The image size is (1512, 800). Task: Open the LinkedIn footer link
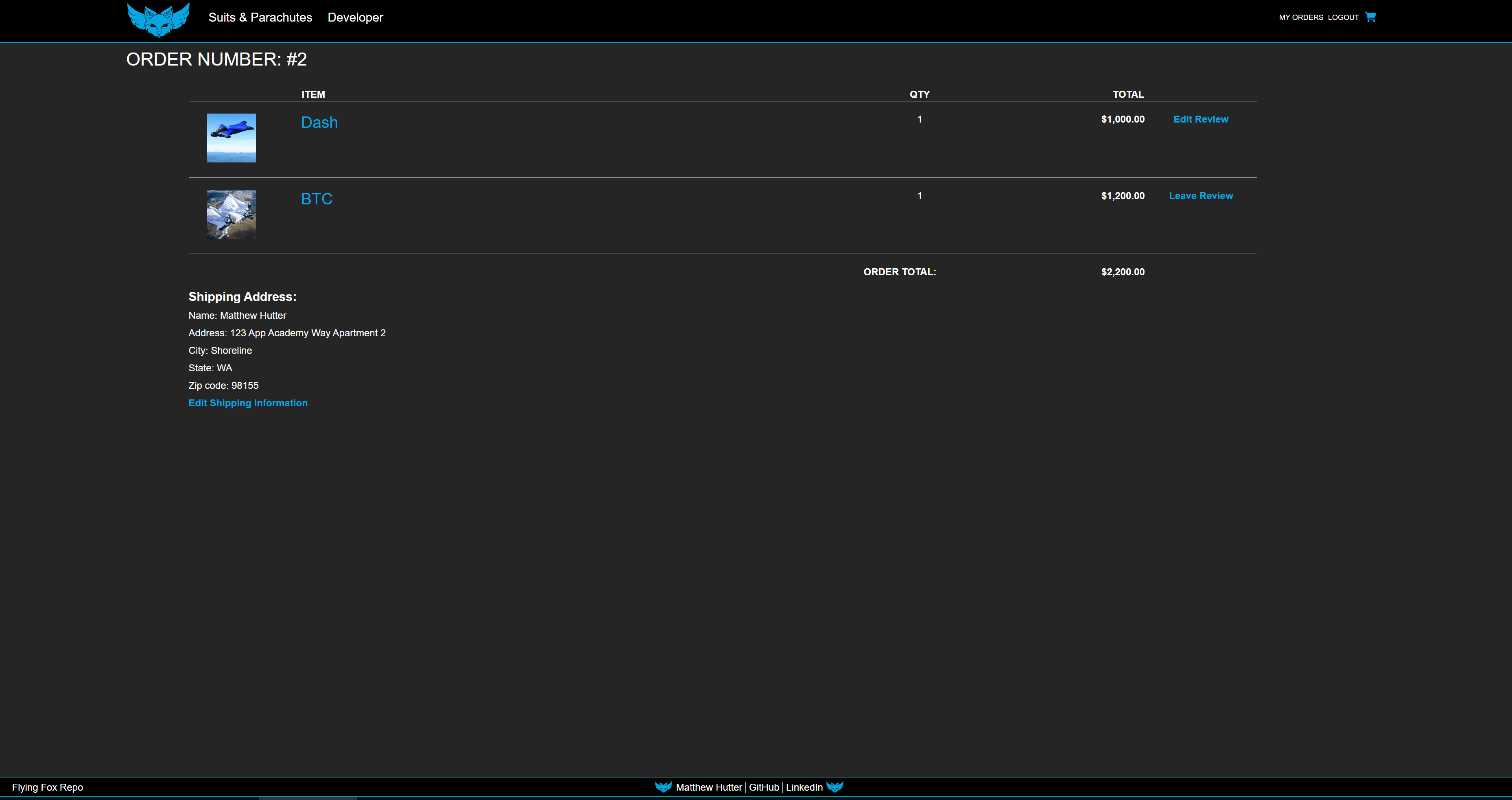pos(804,787)
